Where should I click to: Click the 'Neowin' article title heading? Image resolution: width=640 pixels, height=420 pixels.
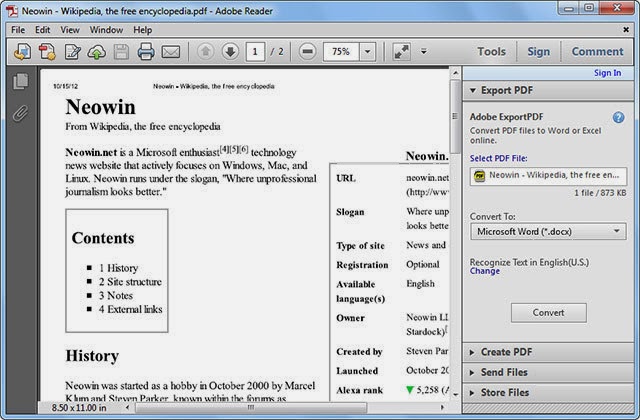coord(100,107)
